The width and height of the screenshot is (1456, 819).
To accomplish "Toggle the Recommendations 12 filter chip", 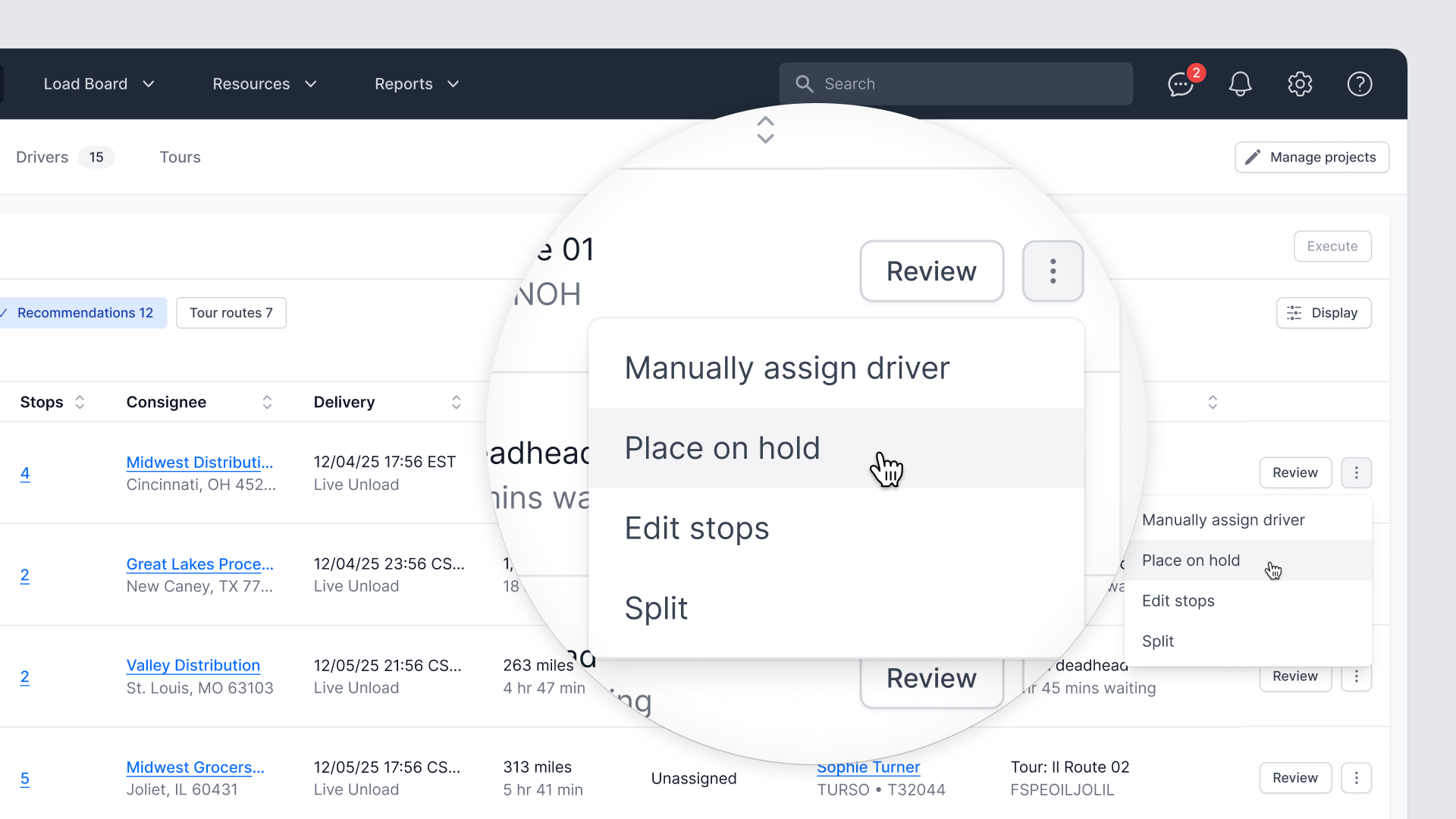I will pyautogui.click(x=83, y=313).
